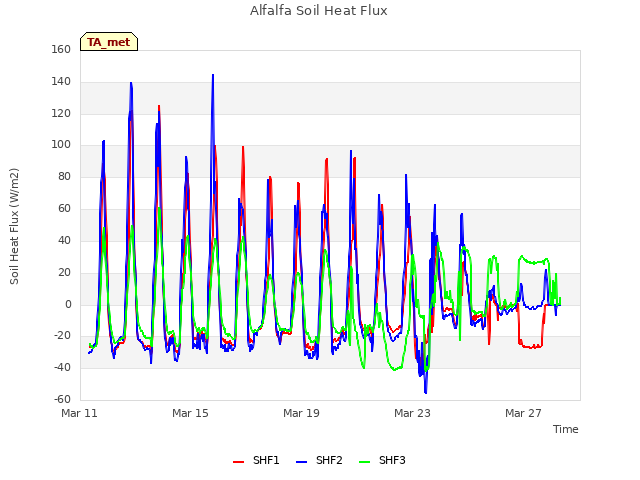
Task: Click the 160 y-axis tick label
Action: [61, 50]
